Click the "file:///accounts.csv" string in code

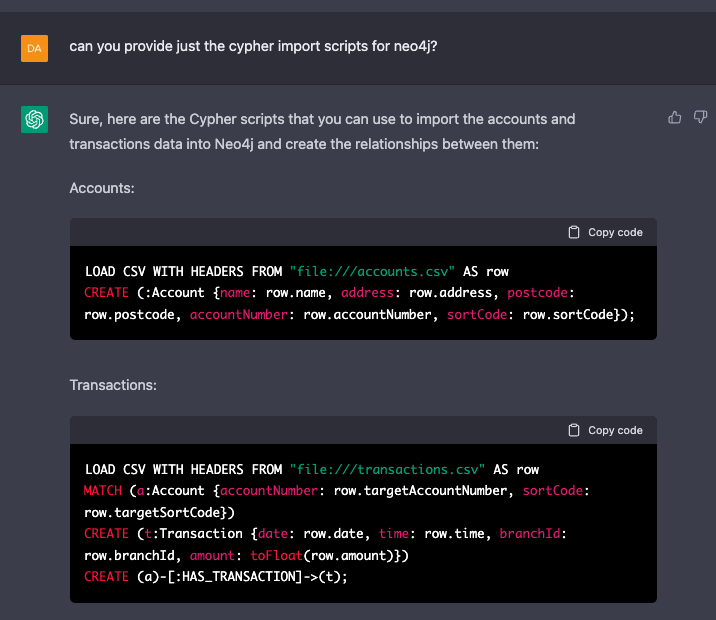372,272
